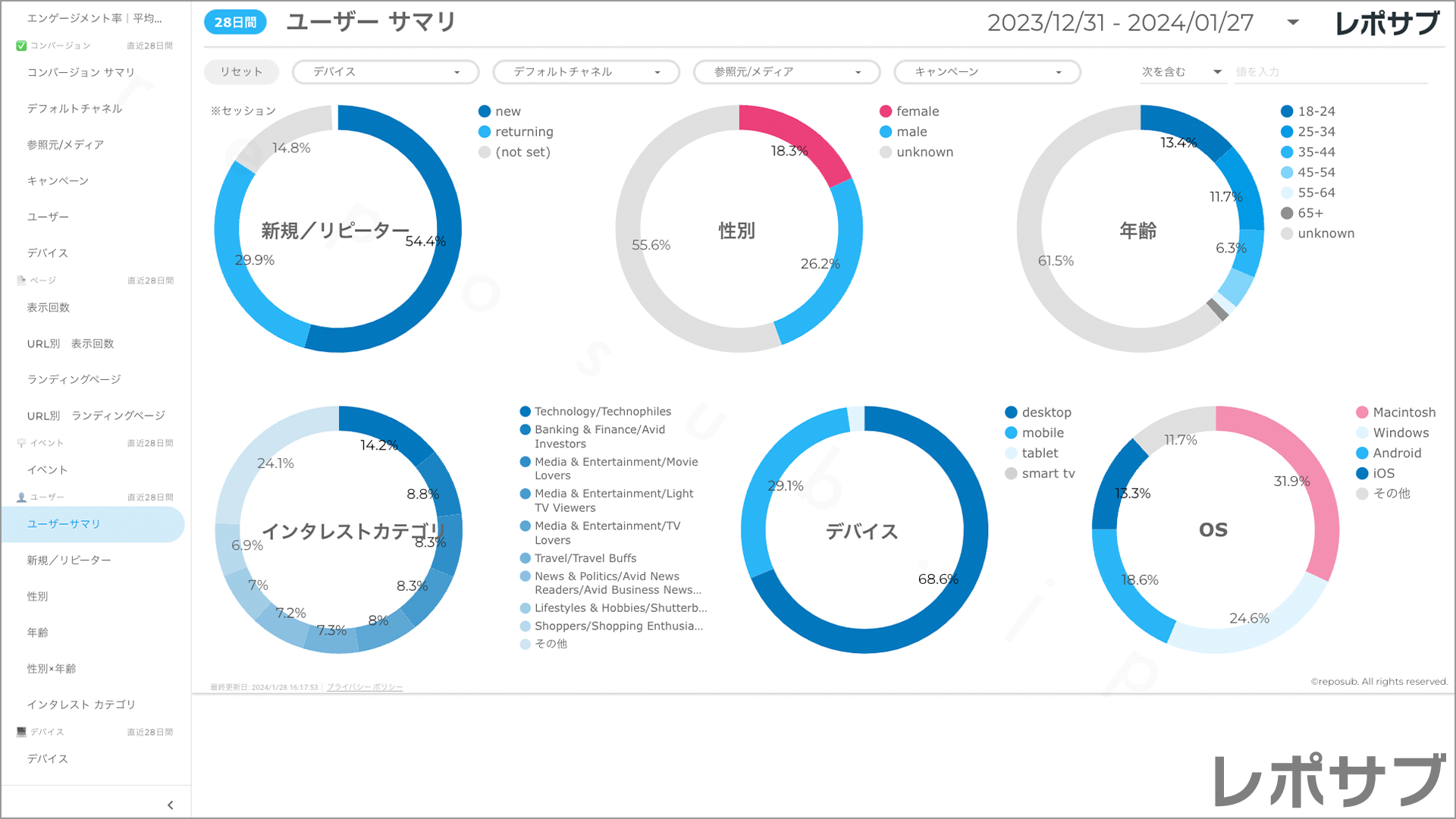Expand the date range picker arrow
The height and width of the screenshot is (819, 1456).
pyautogui.click(x=1293, y=23)
